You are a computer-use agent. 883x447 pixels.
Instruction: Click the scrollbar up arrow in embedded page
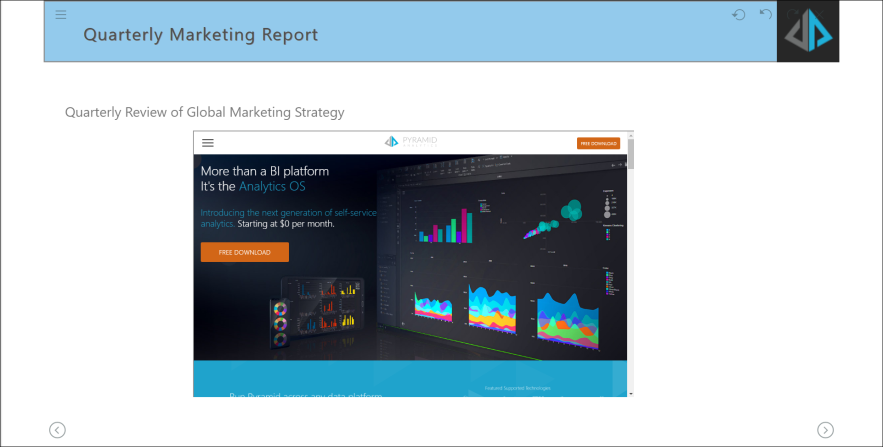click(x=630, y=135)
